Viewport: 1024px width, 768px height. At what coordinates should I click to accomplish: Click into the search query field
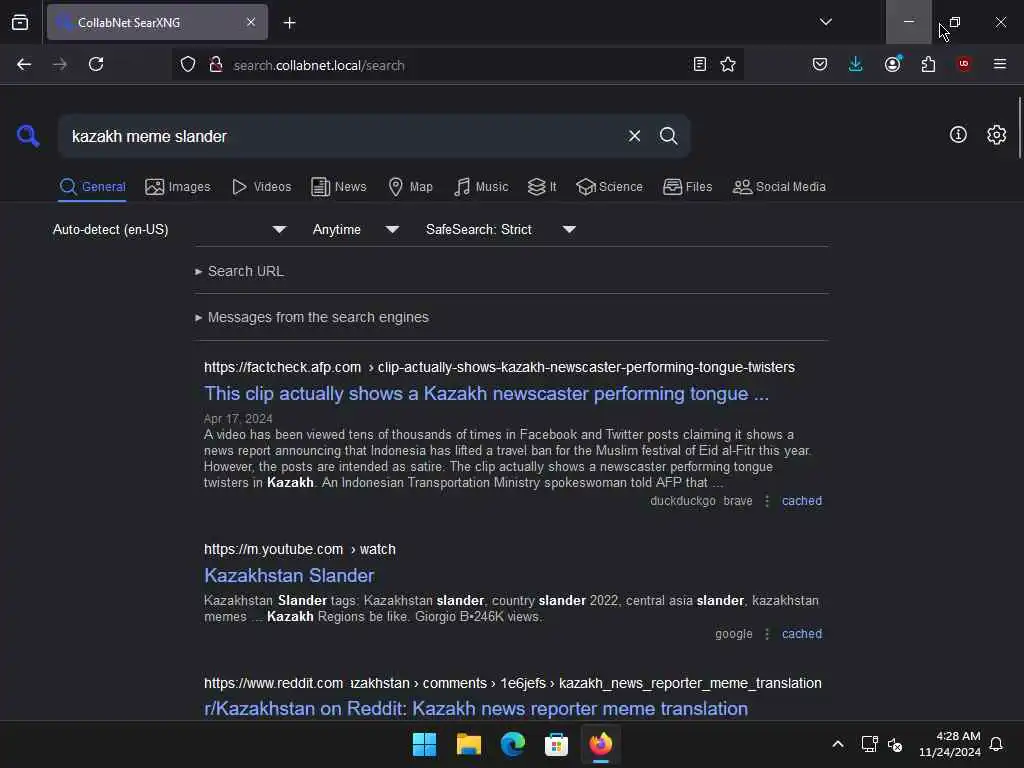pyautogui.click(x=343, y=136)
